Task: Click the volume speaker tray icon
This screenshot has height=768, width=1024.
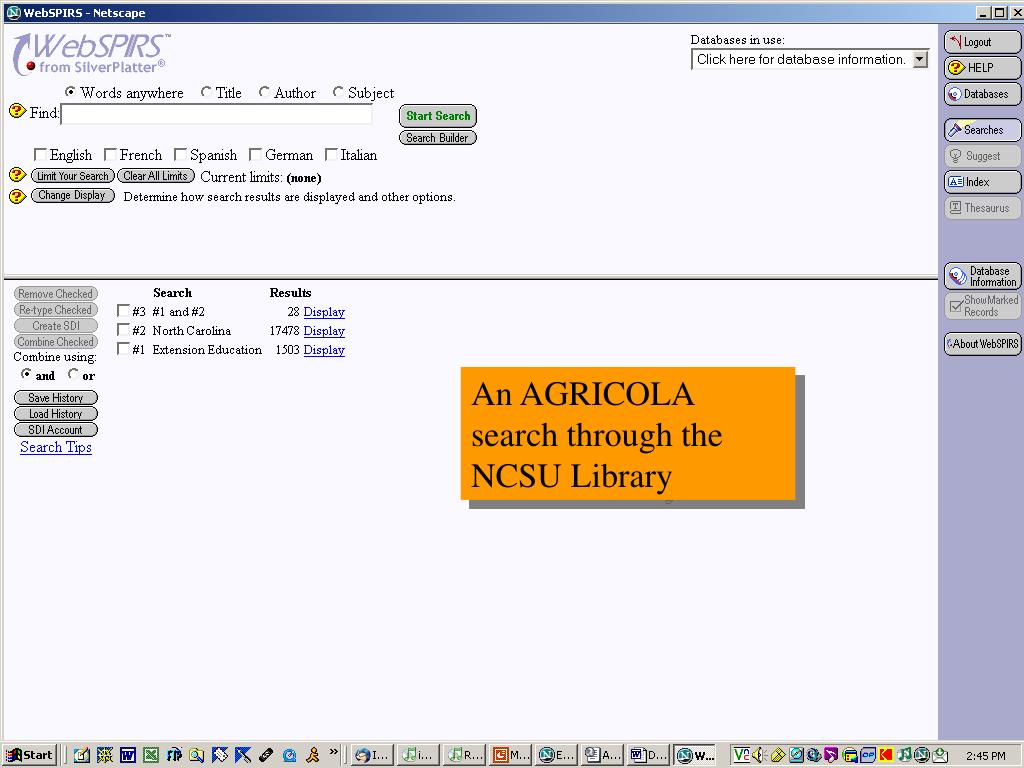Action: pyautogui.click(x=758, y=755)
